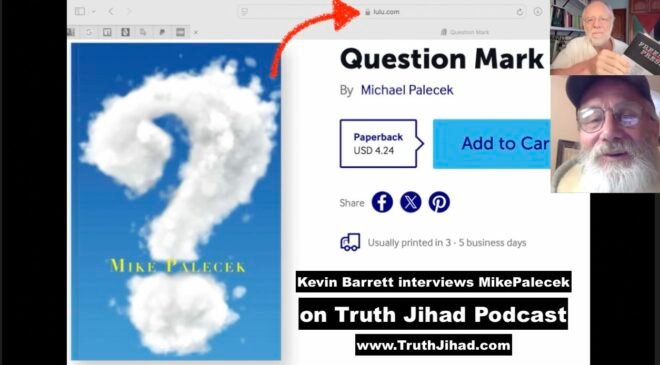Share the book on X
660x365 pixels.
pyautogui.click(x=410, y=202)
